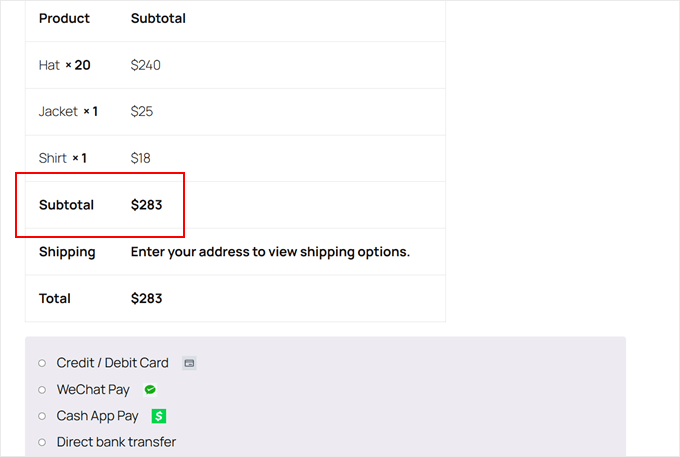Click the WeChat Pay label text
The height and width of the screenshot is (457, 680).
[93, 389]
